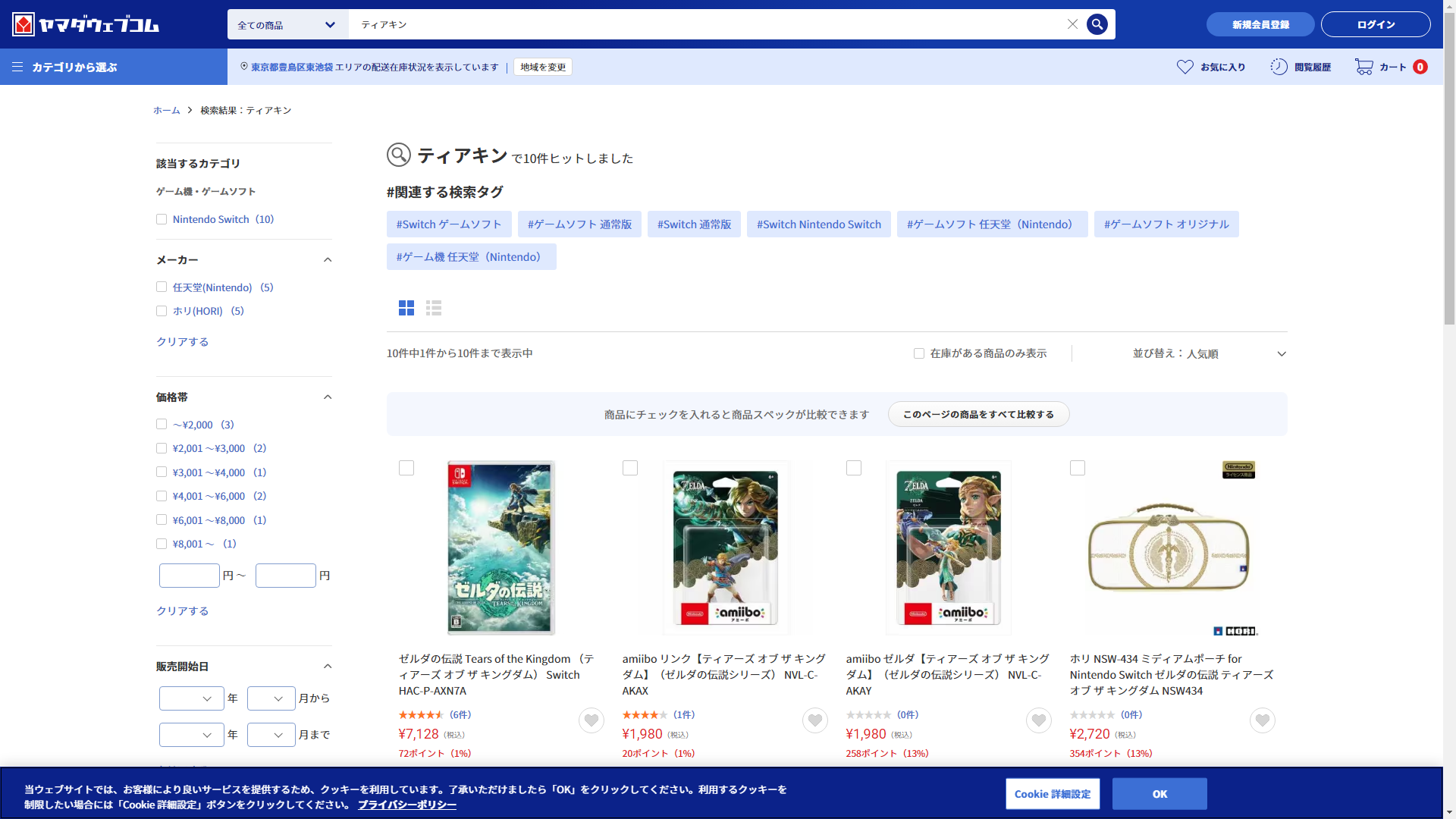Accept cookies with the OK button
1456x819 pixels.
[x=1159, y=794]
